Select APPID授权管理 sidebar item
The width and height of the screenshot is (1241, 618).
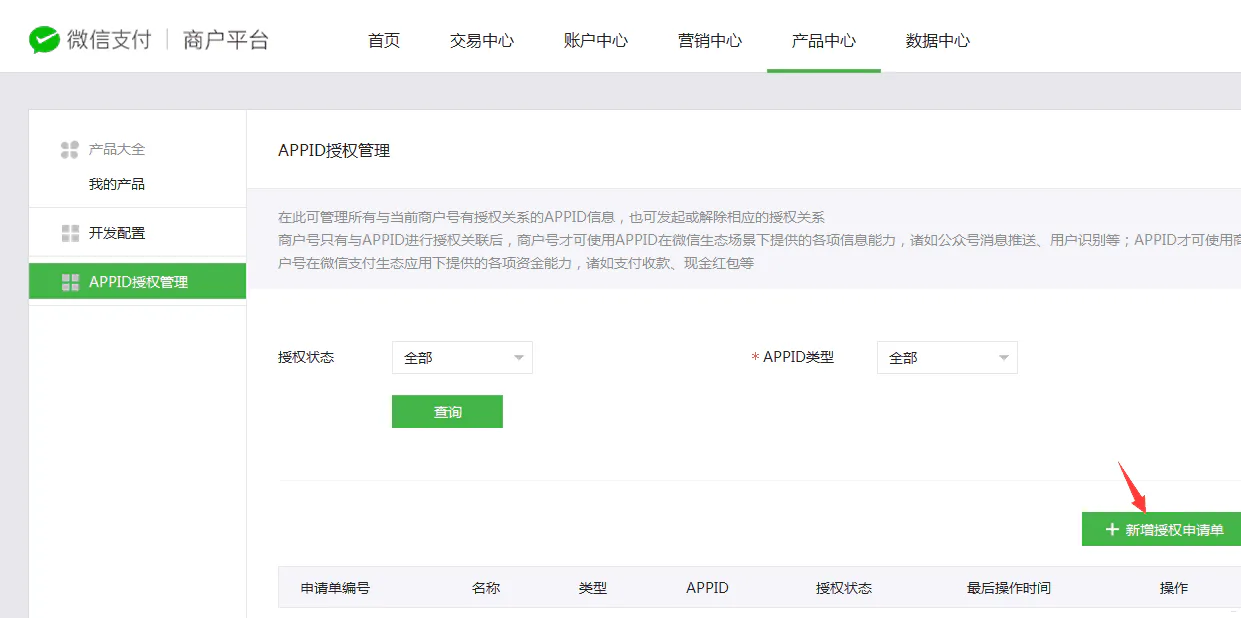coord(137,281)
